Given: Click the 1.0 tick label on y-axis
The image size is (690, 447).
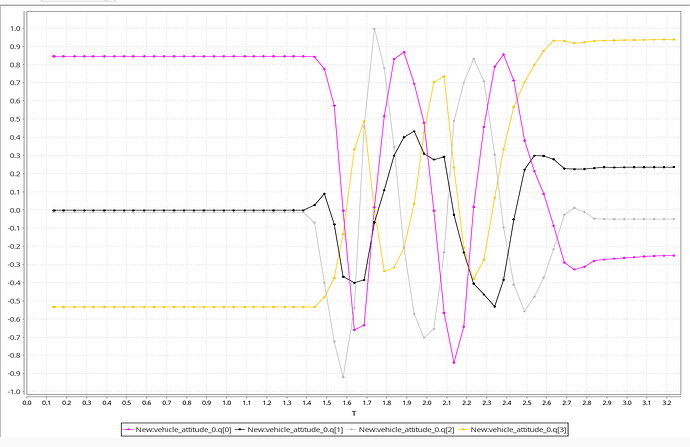Looking at the screenshot, I should click(14, 29).
